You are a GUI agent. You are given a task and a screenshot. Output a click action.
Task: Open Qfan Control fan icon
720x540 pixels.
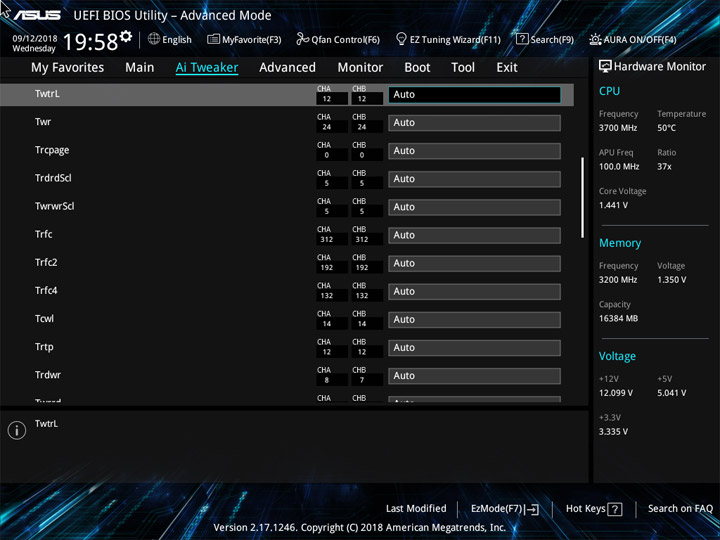coord(302,39)
